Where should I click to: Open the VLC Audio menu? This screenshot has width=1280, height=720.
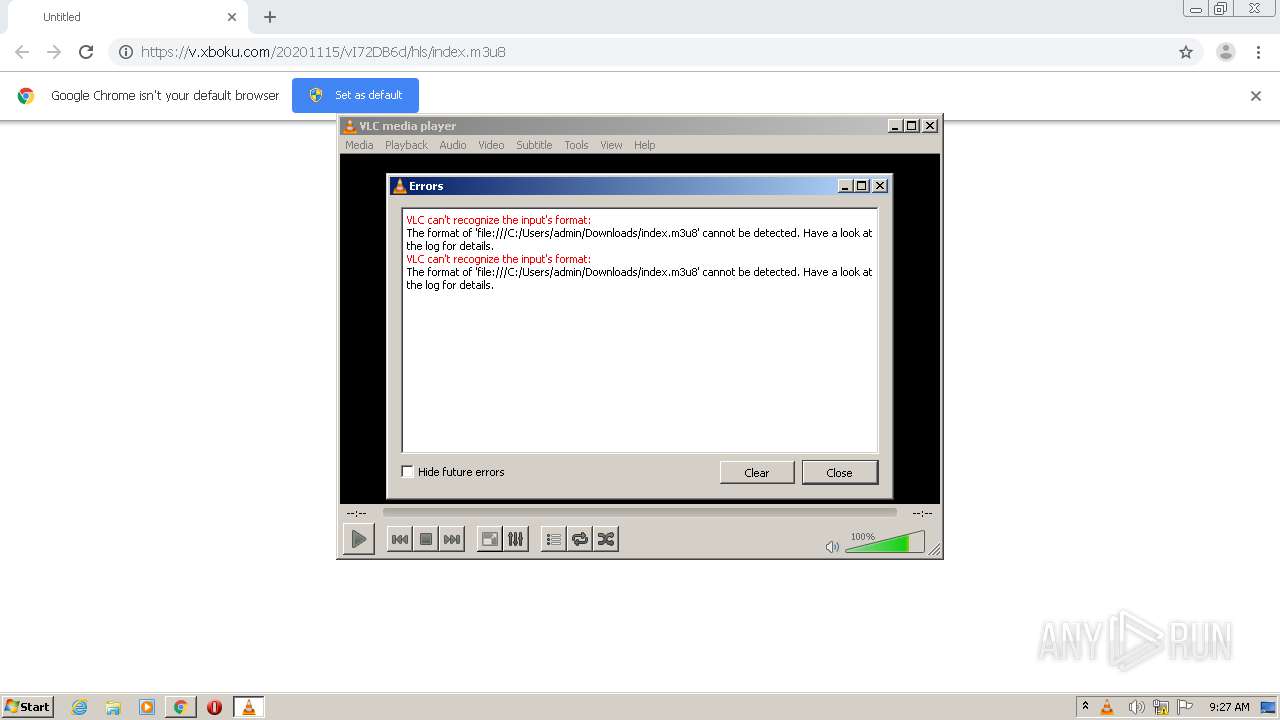point(453,145)
